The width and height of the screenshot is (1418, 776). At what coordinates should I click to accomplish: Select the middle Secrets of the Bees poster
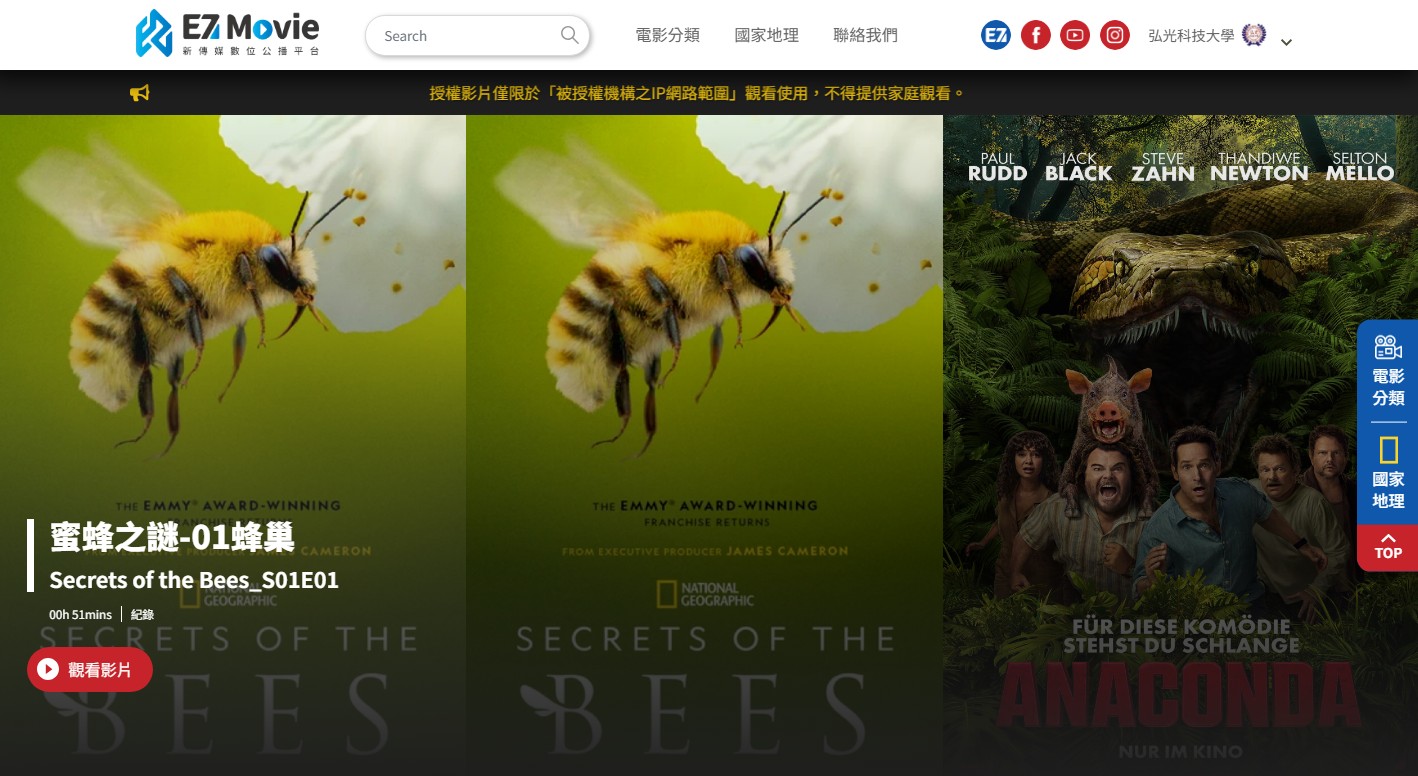pos(704,445)
